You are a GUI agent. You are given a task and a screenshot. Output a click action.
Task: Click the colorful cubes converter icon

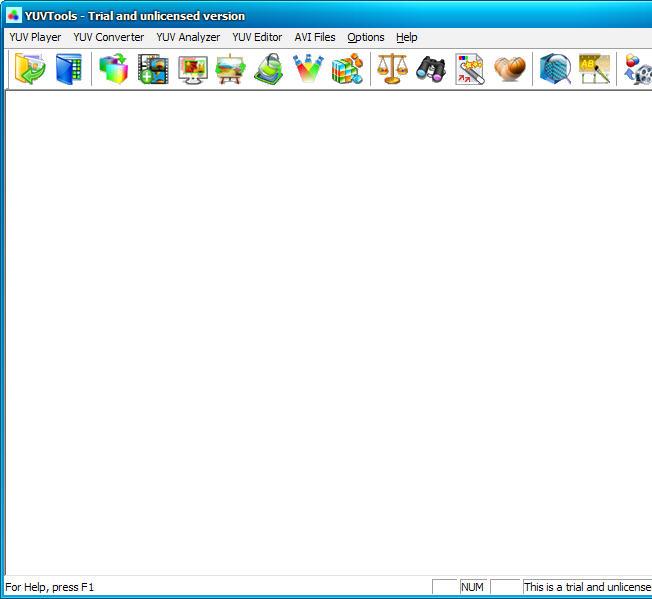click(x=114, y=69)
